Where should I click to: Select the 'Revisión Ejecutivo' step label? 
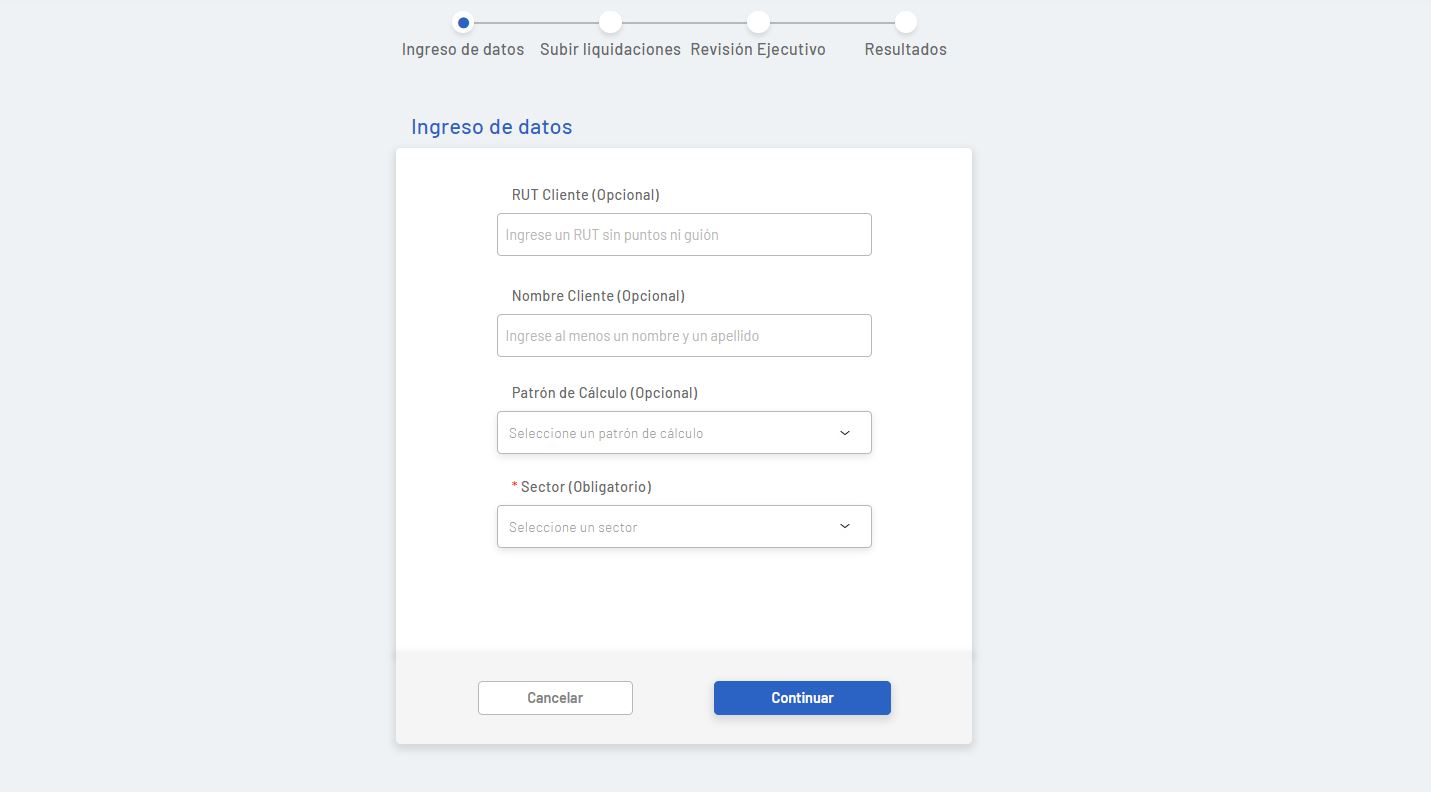(758, 49)
